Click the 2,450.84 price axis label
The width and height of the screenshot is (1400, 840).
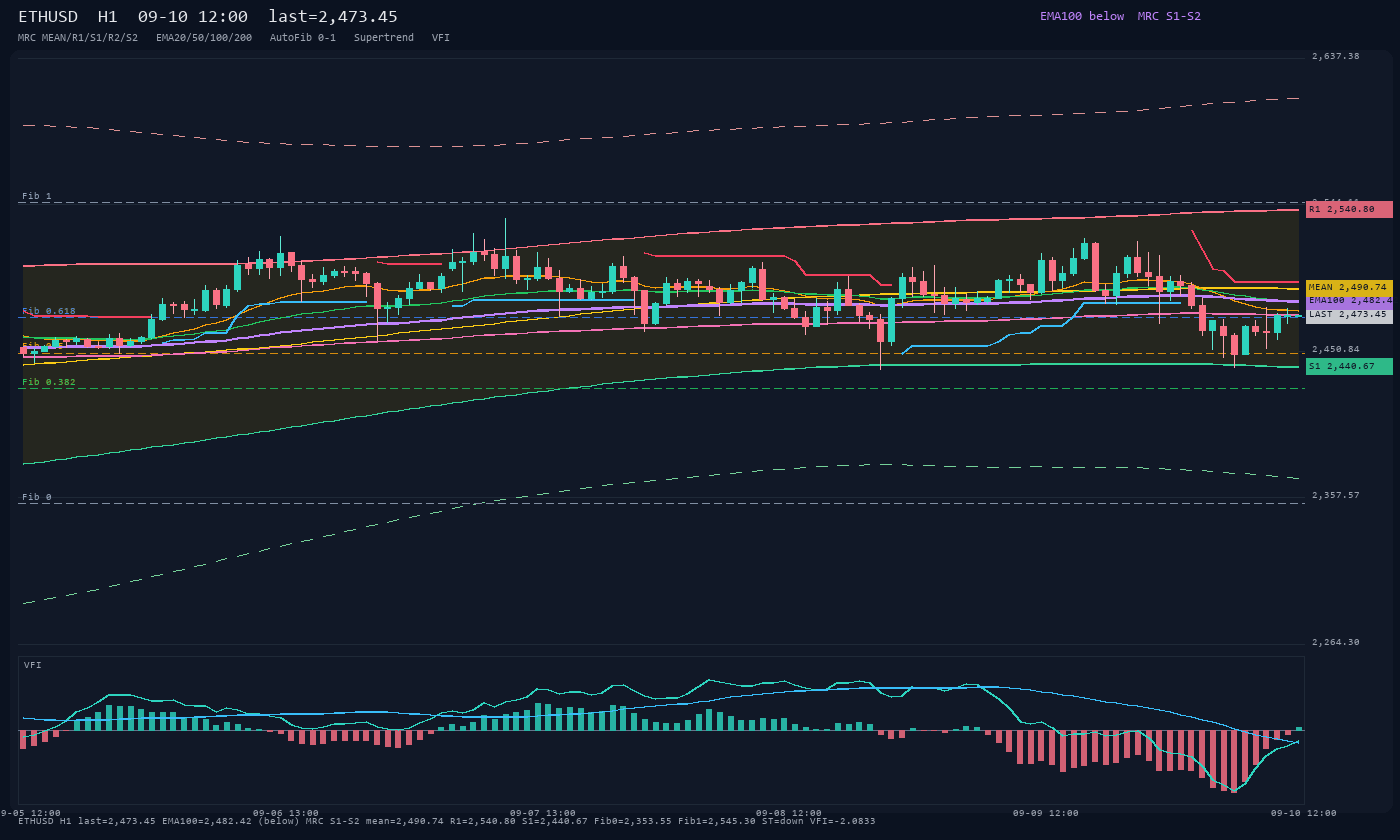(1336, 349)
